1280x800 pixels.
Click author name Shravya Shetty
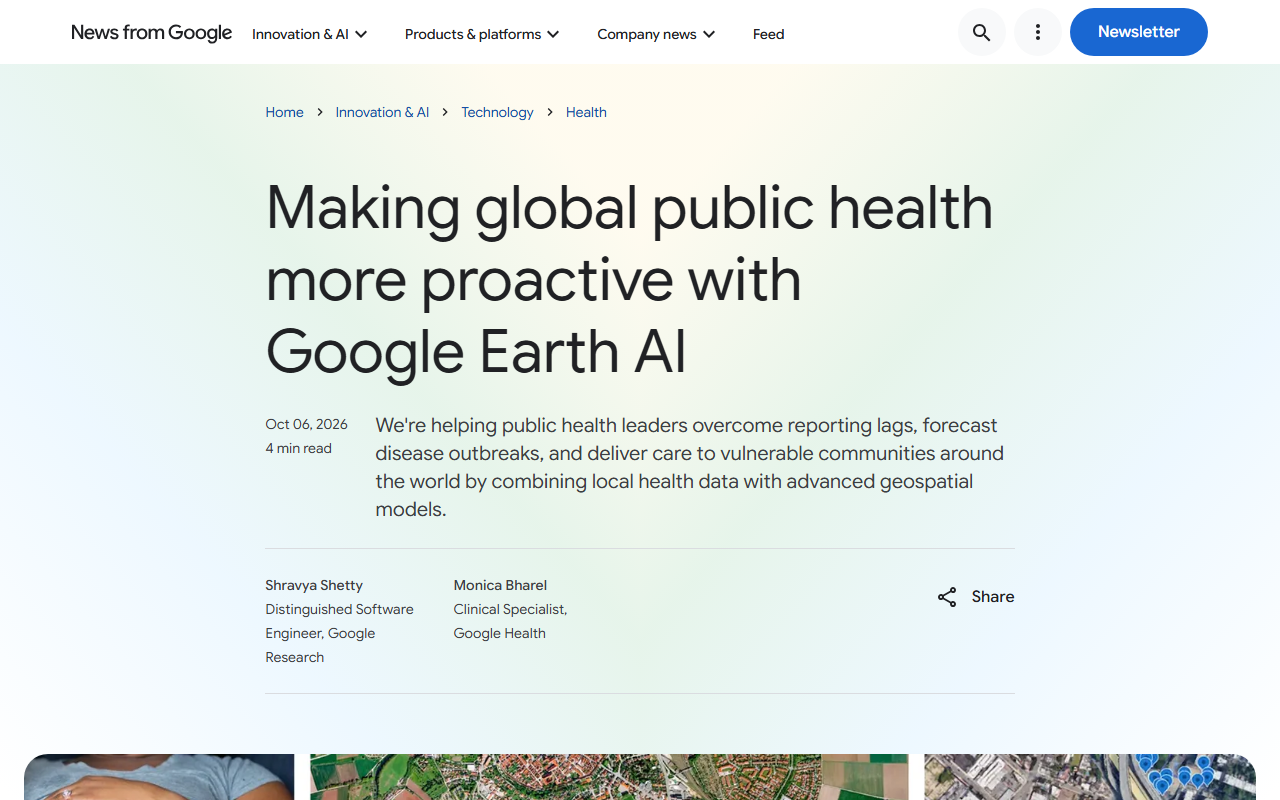tap(314, 585)
